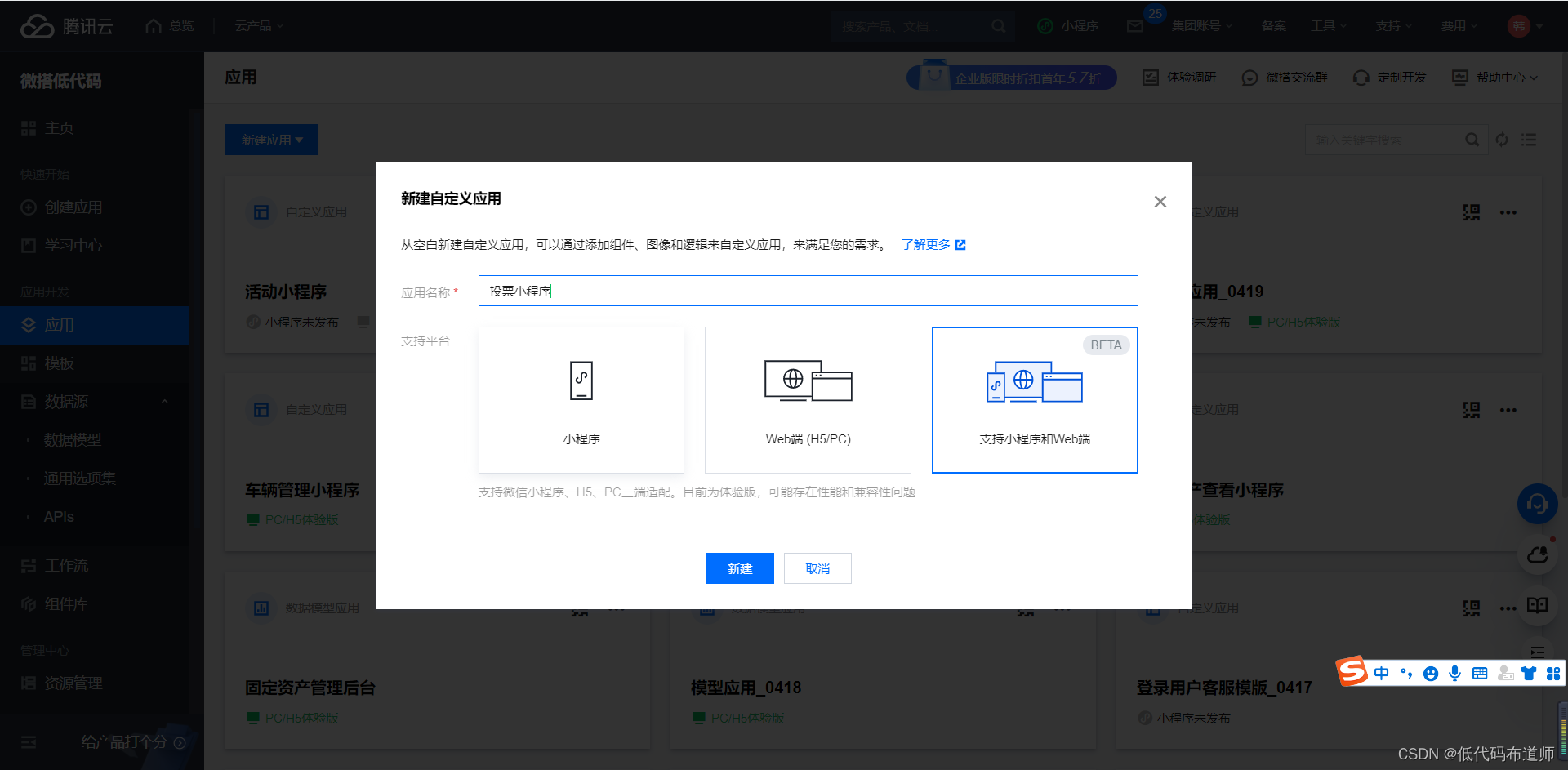The image size is (1568, 770).
Task: Click the Tencent Cloud logo
Action: (67, 26)
